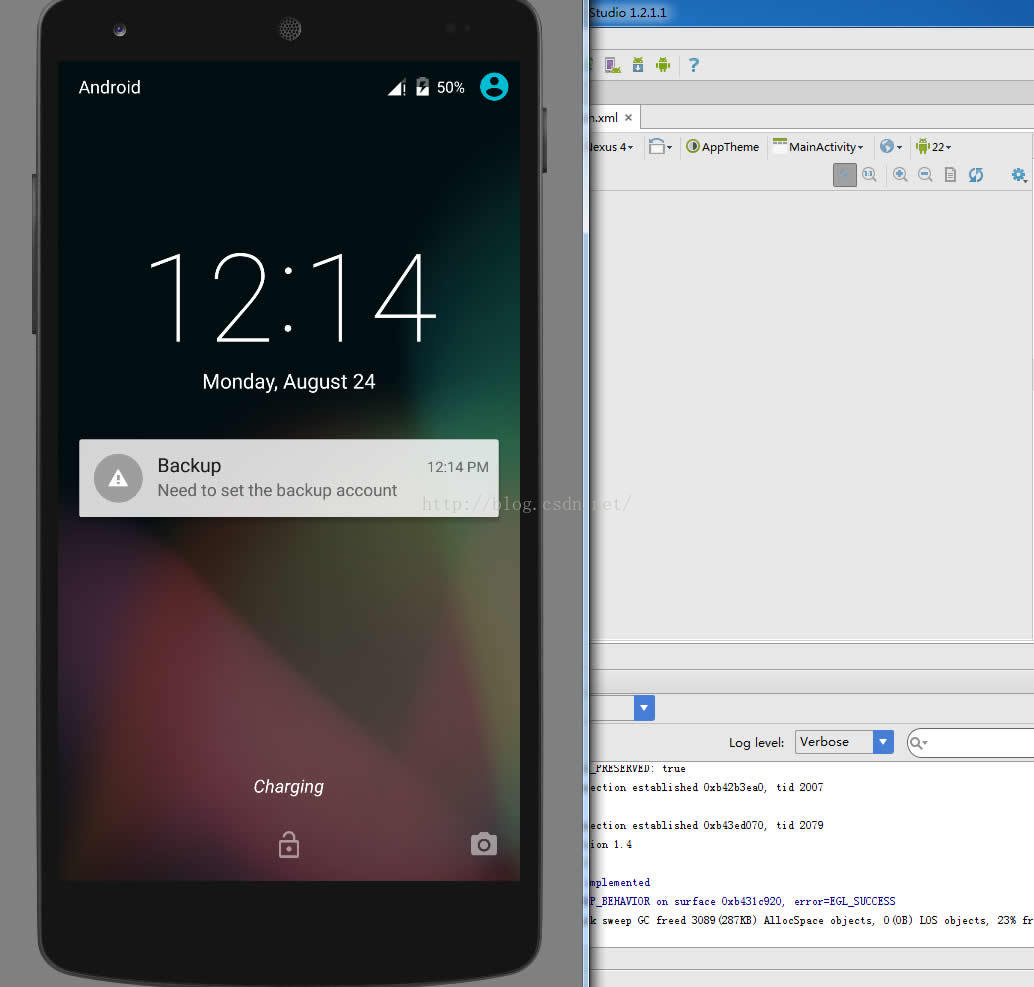This screenshot has height=987, width=1034.
Task: Zoom in the layout preview
Action: (x=900, y=175)
